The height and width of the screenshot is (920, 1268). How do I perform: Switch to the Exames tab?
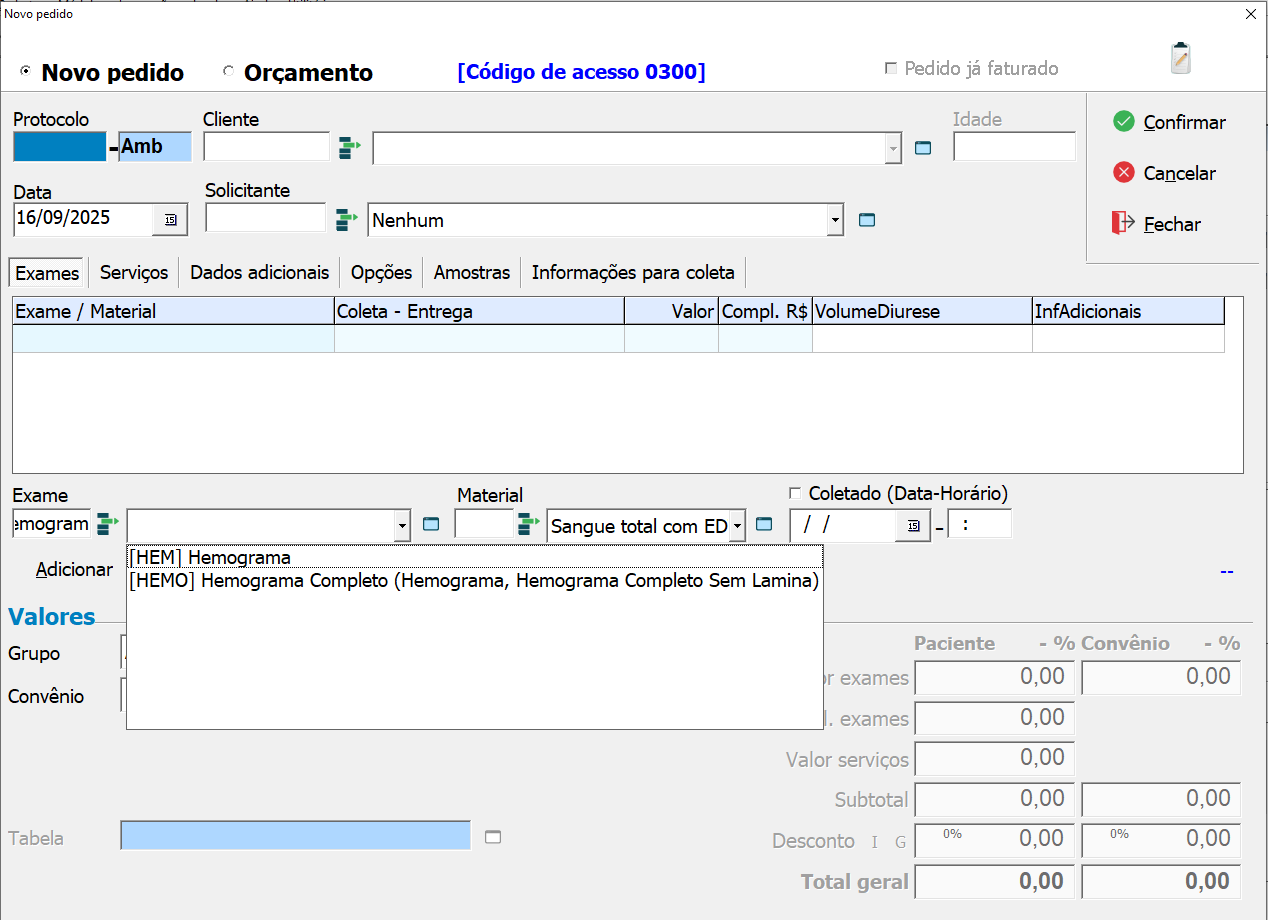point(48,273)
